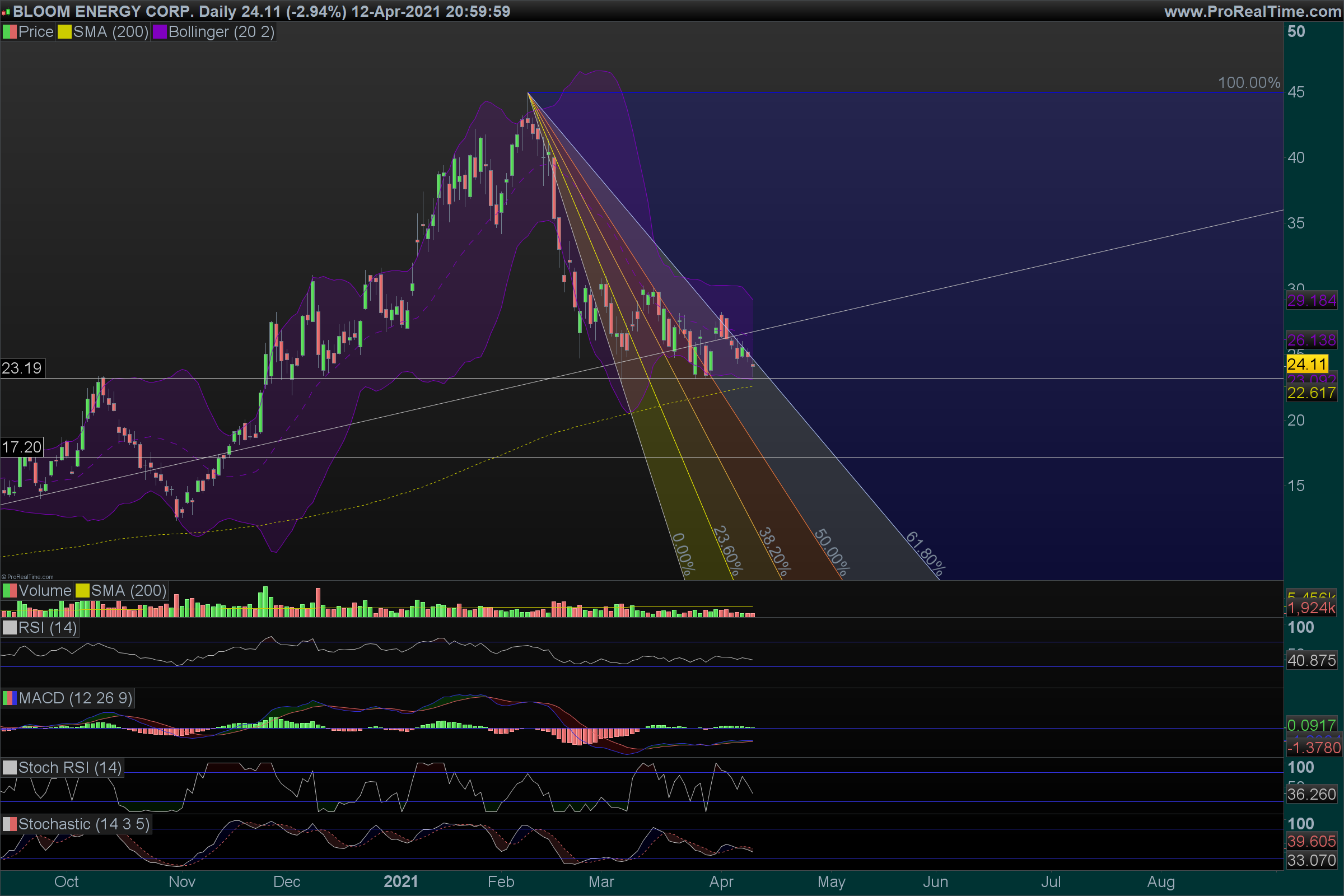Click the Apr label on time axis
The image size is (1344, 896).
coord(721,881)
